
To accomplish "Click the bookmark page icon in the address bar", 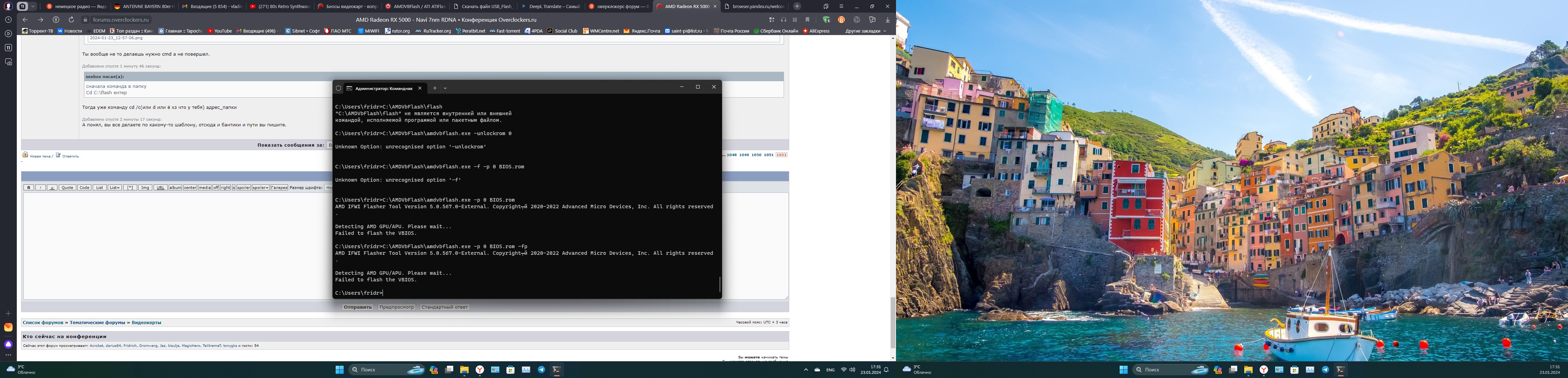I will tap(808, 20).
